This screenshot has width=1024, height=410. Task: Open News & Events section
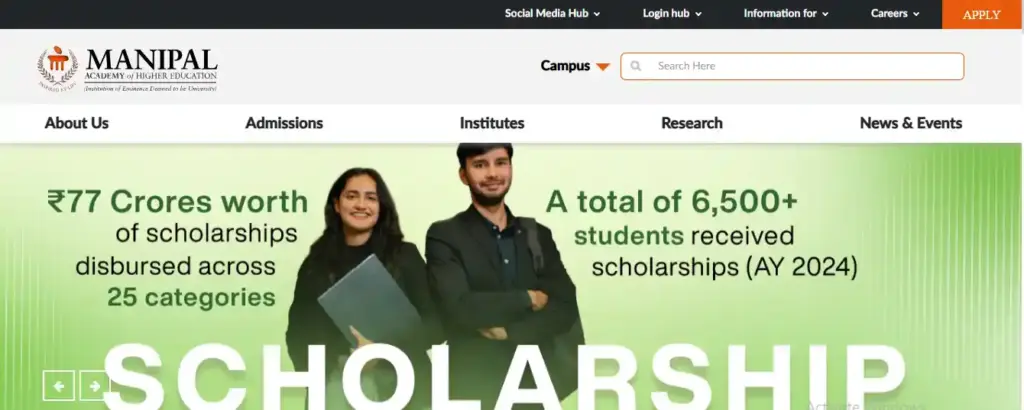911,123
